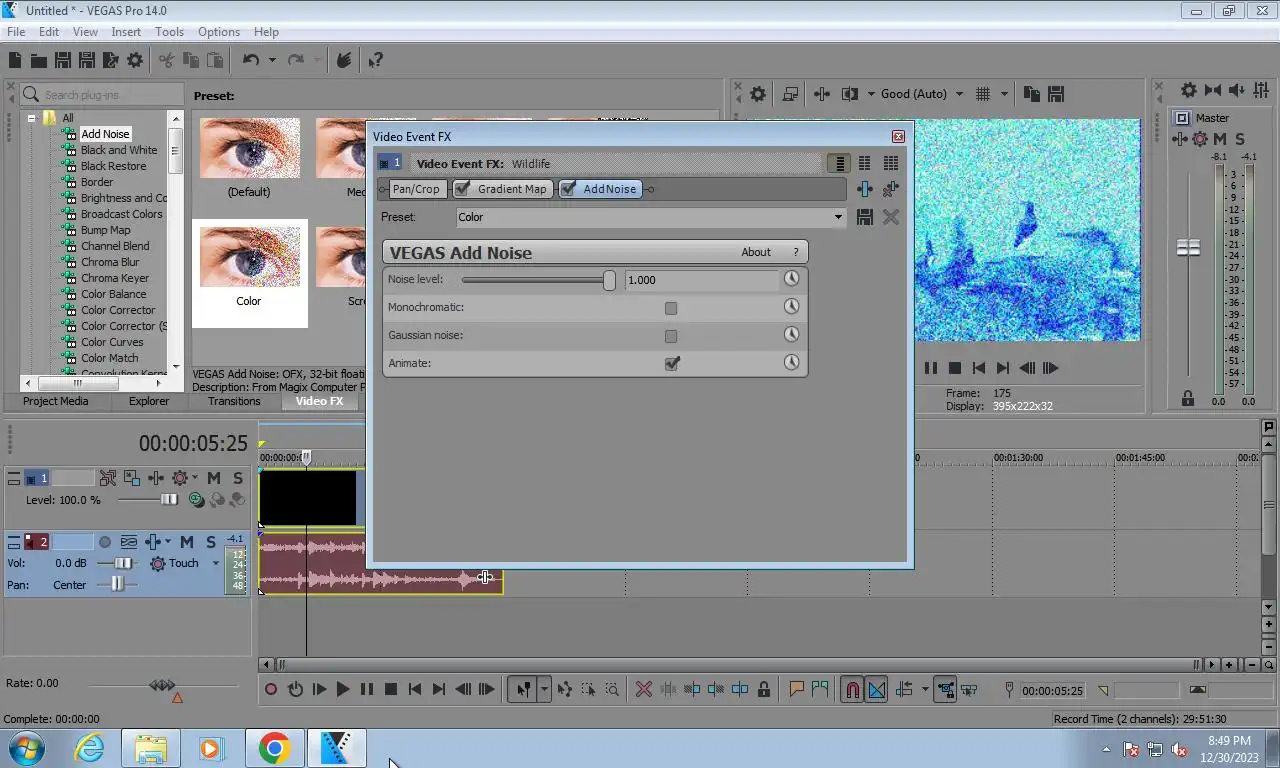Select the Zoom edit tool icon

(x=612, y=689)
